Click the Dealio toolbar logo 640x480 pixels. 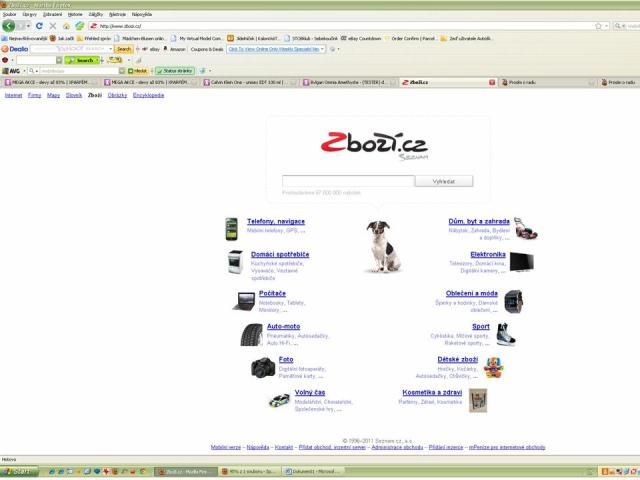[x=15, y=49]
